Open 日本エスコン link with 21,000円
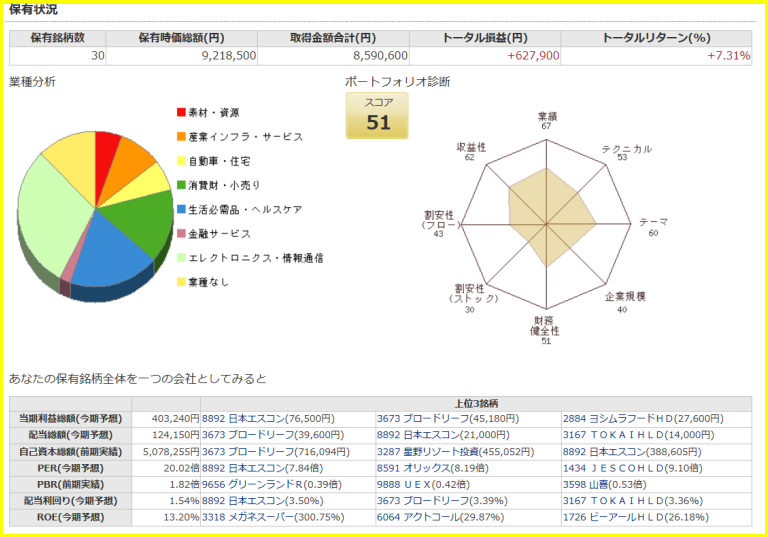The width and height of the screenshot is (768, 537). coord(443,435)
